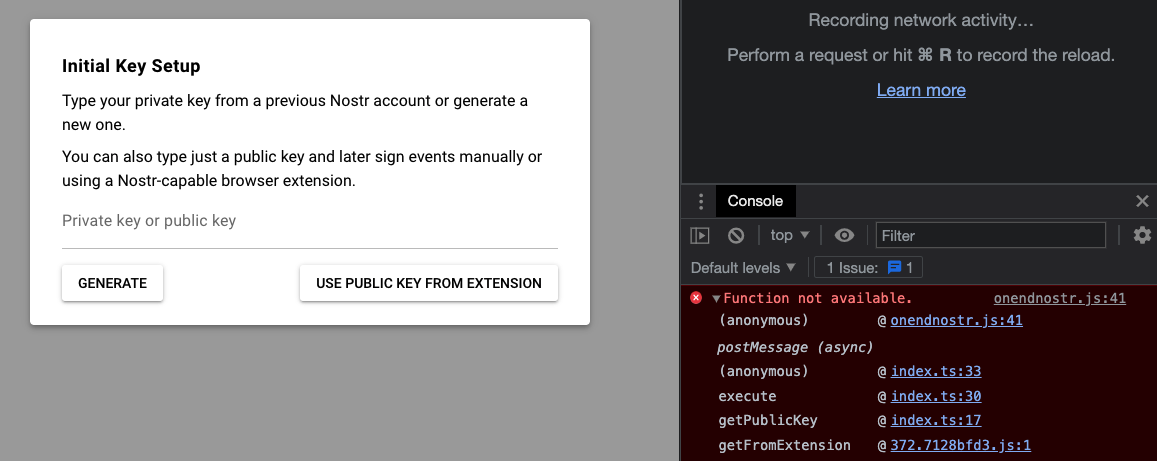Open console settings gear

pos(1142,235)
